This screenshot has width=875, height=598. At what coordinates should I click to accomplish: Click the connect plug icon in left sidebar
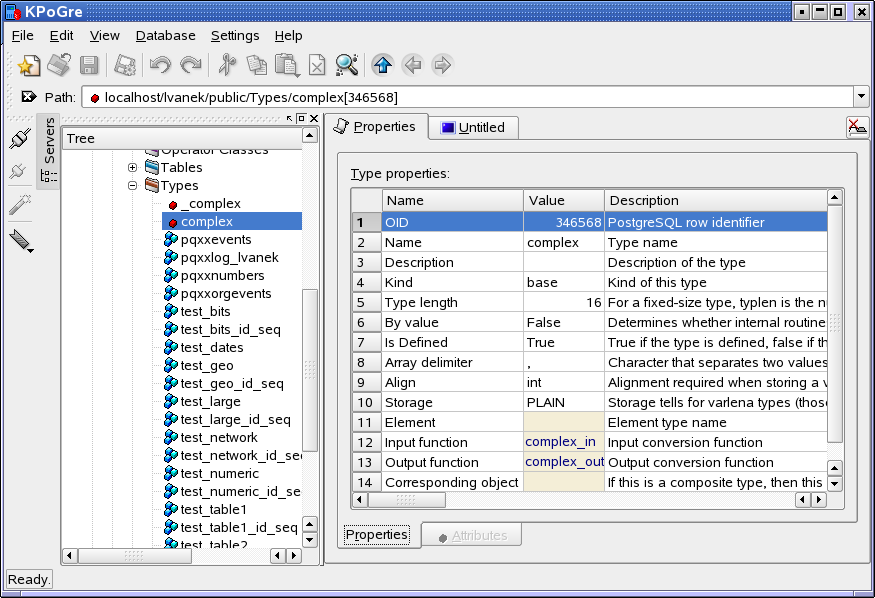19,138
